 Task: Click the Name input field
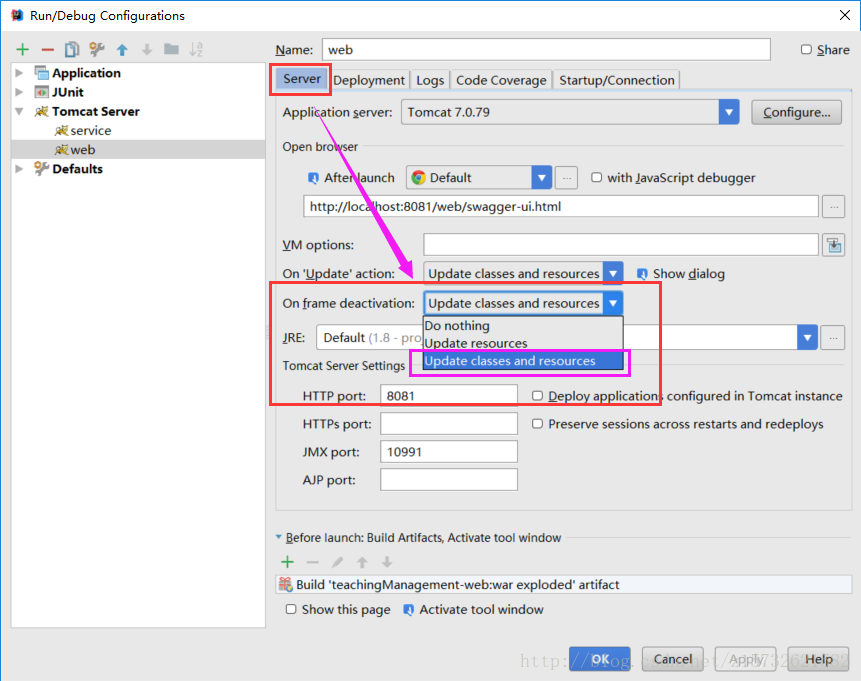546,49
